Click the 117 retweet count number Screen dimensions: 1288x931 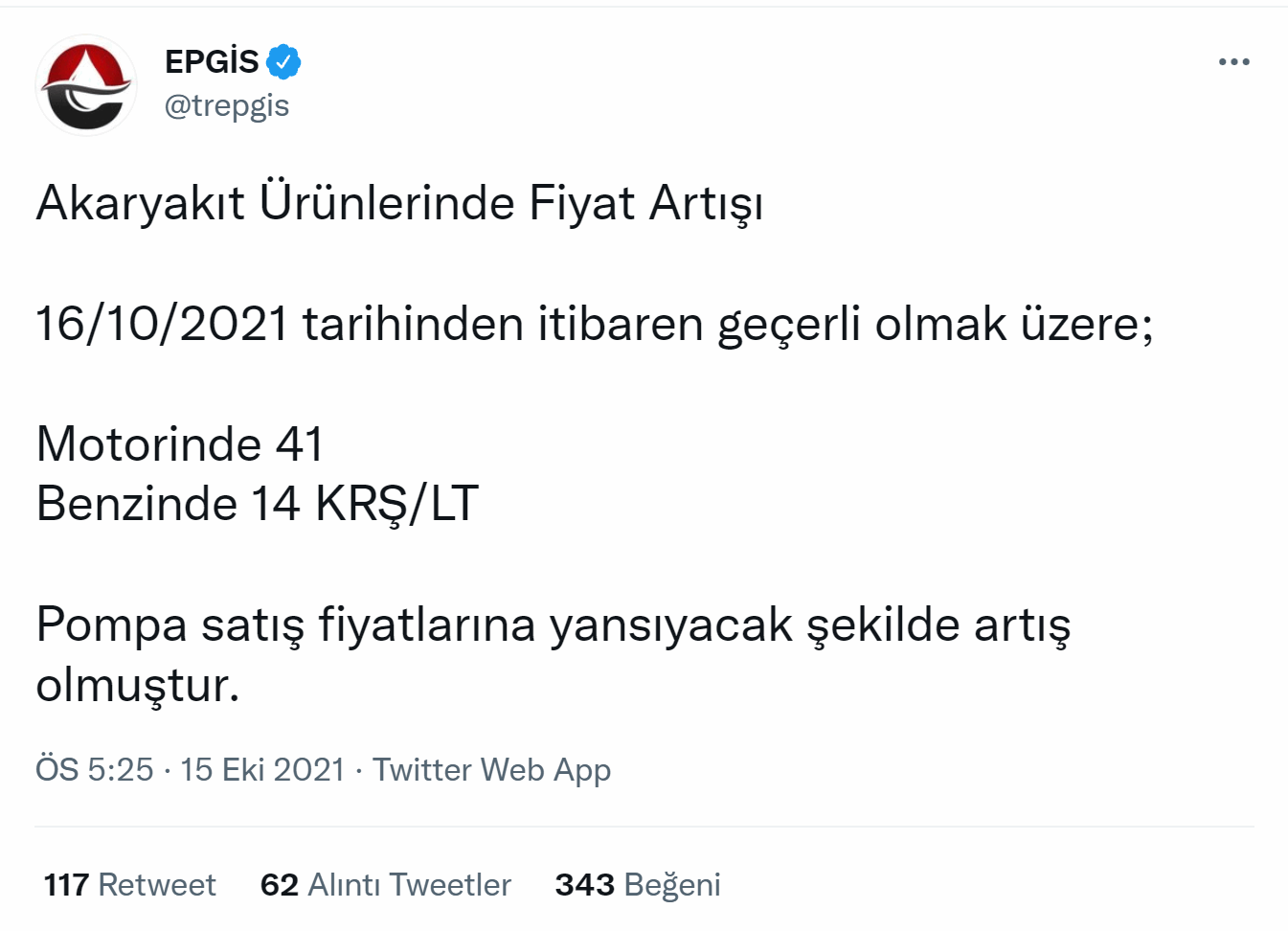66,884
